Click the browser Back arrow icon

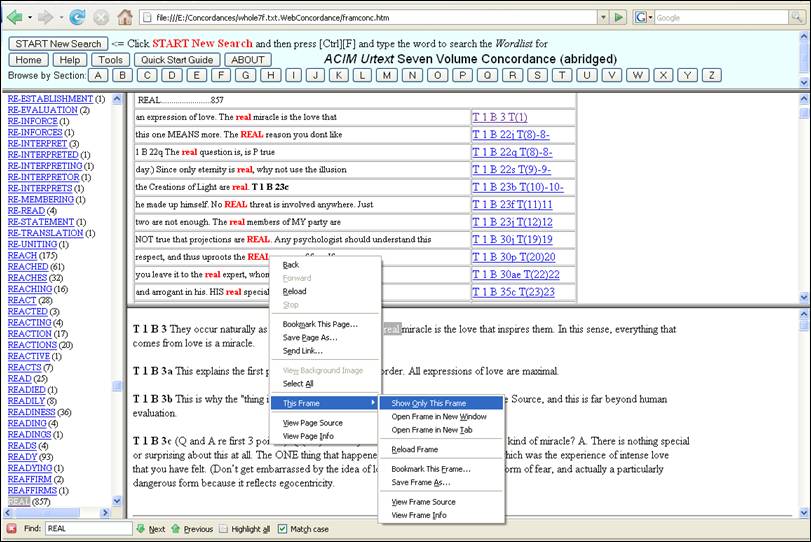(14, 18)
